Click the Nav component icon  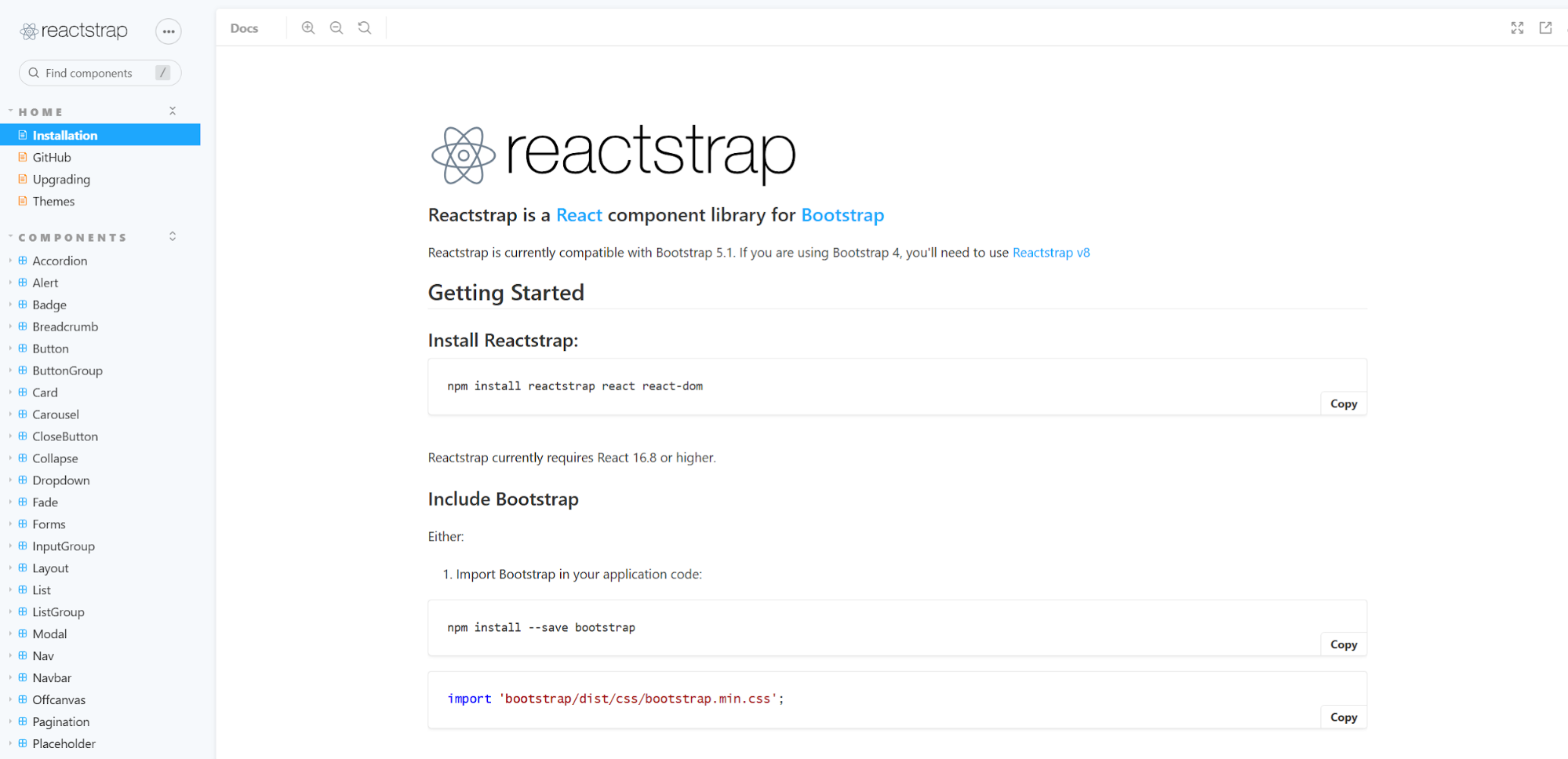(23, 655)
